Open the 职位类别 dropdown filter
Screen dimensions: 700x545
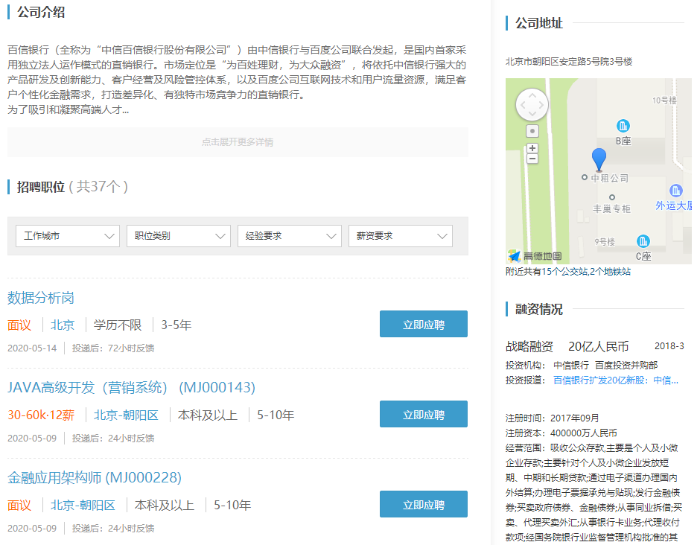179,236
